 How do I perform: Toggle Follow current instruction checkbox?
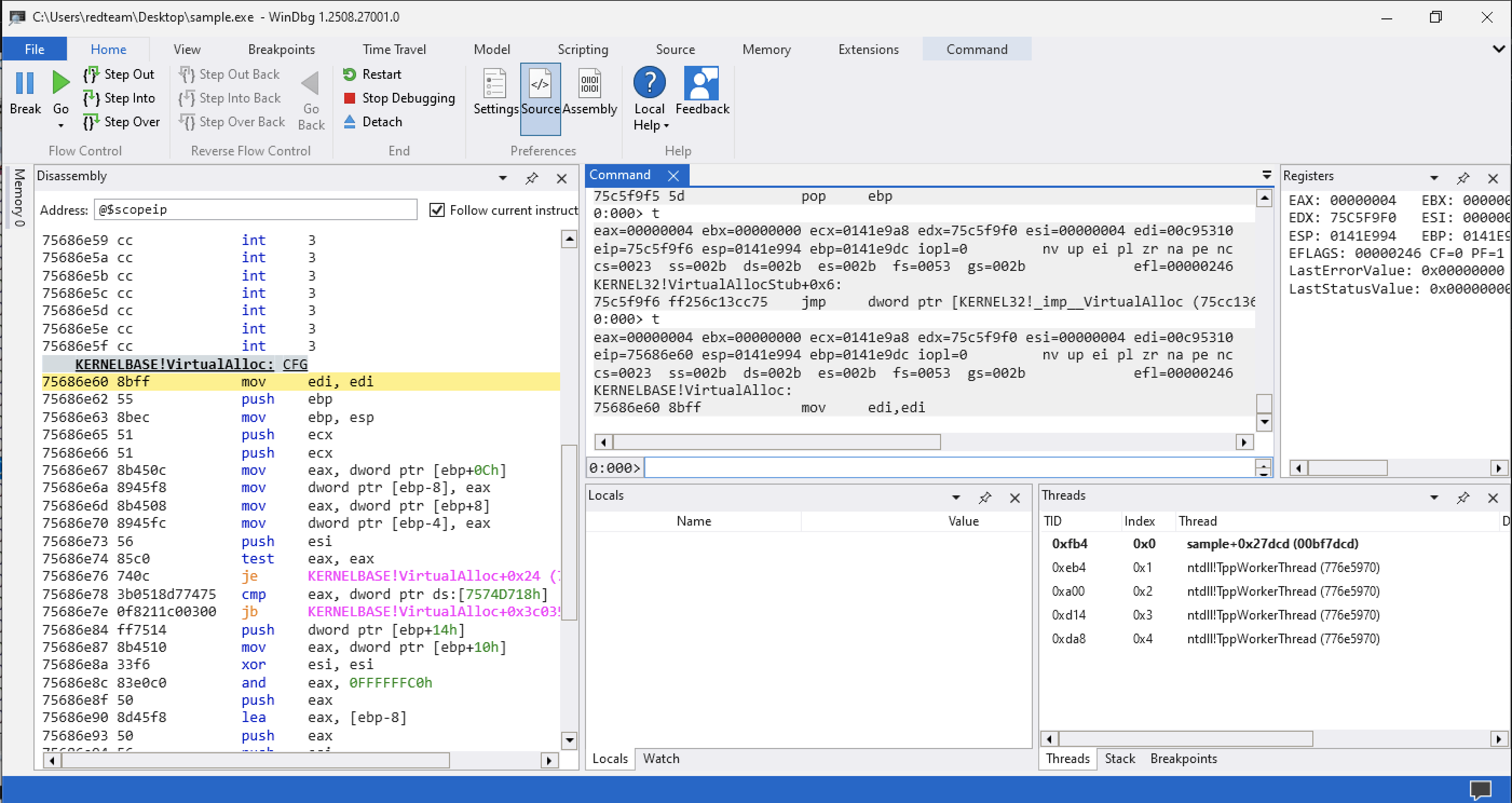(437, 210)
